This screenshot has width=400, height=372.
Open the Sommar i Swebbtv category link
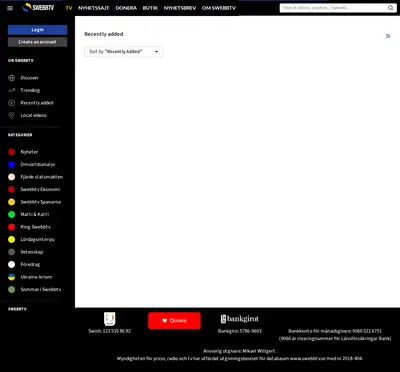(x=41, y=289)
